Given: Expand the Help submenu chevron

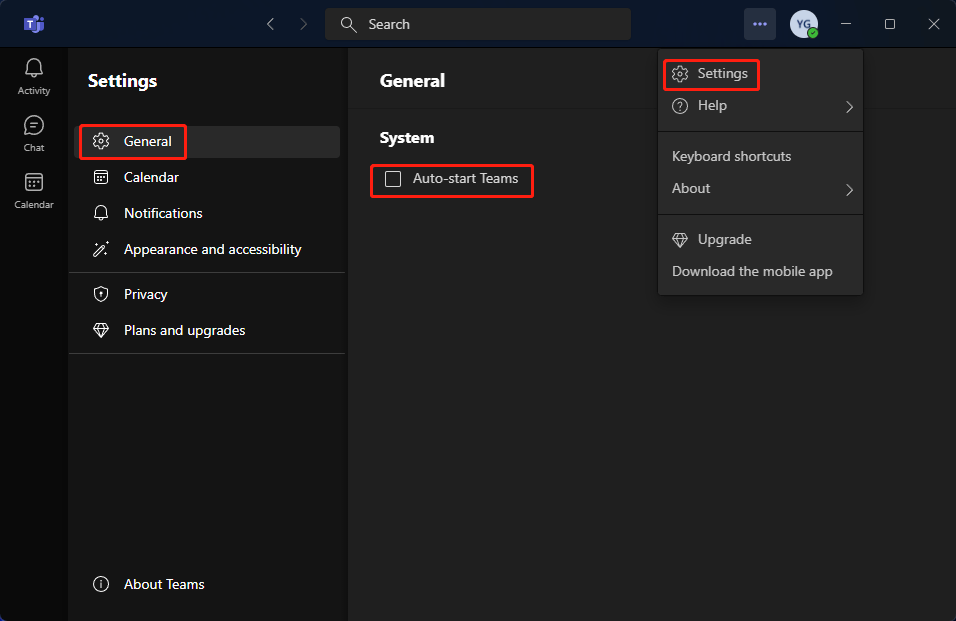Looking at the screenshot, I should click(849, 107).
